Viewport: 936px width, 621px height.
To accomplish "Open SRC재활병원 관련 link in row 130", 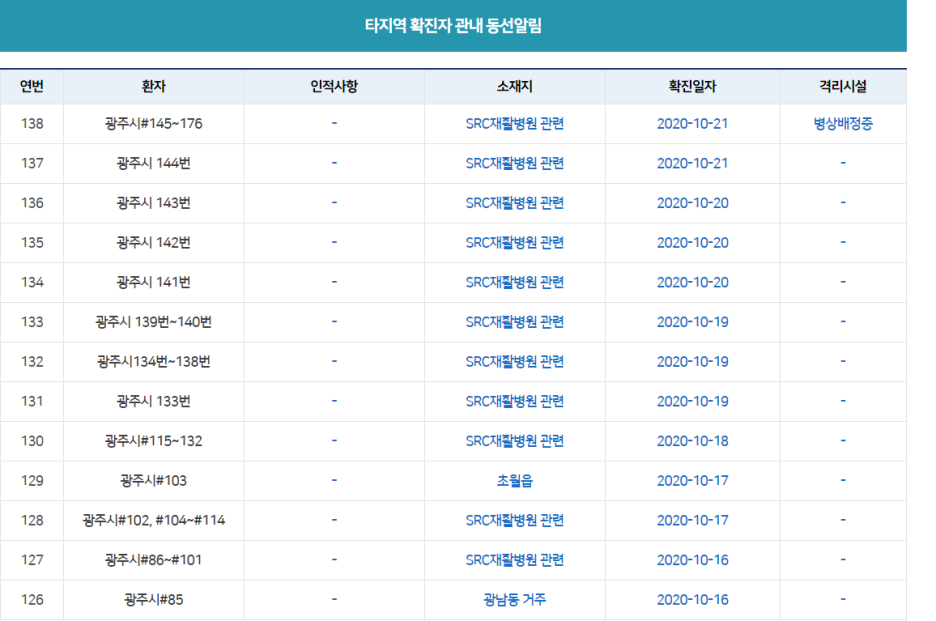I will coord(515,441).
